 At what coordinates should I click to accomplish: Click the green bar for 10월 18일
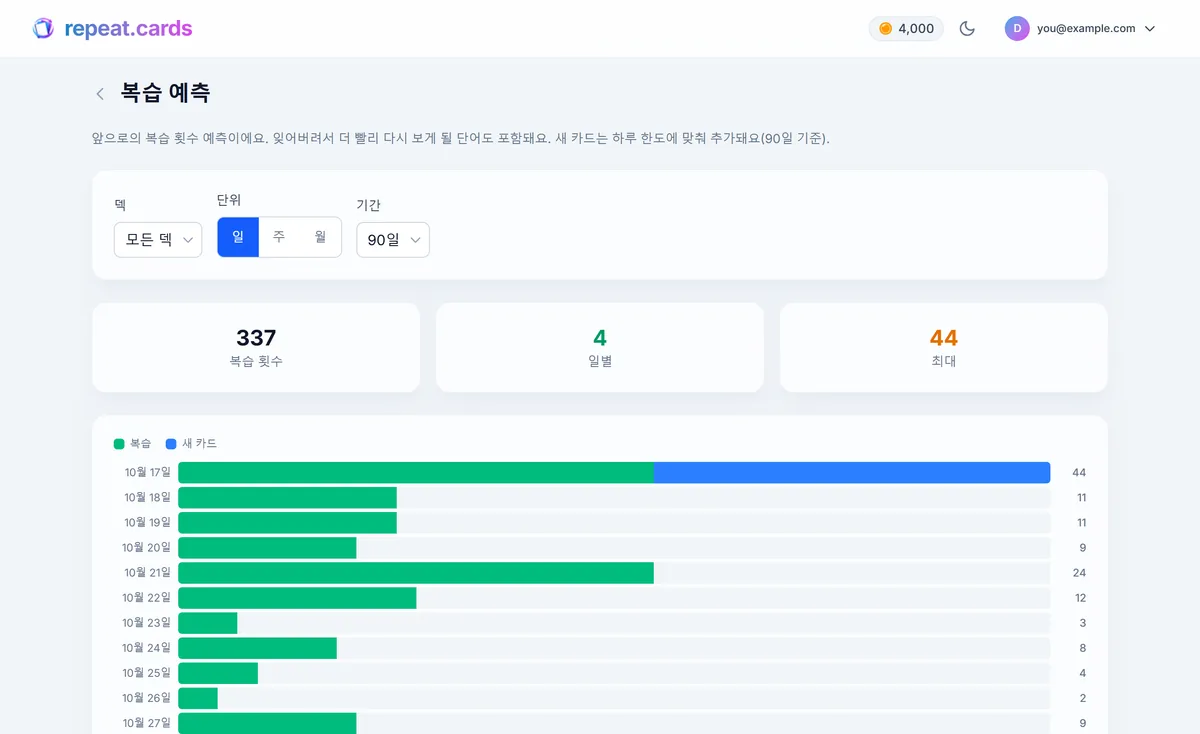[287, 497]
